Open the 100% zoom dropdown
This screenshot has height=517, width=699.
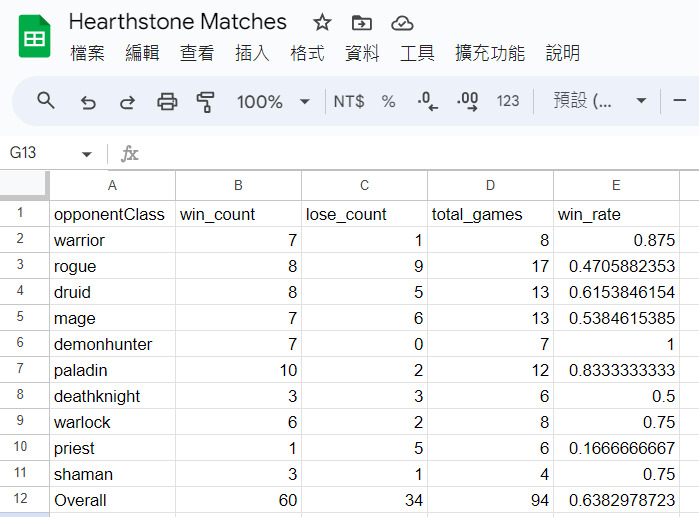pos(273,102)
